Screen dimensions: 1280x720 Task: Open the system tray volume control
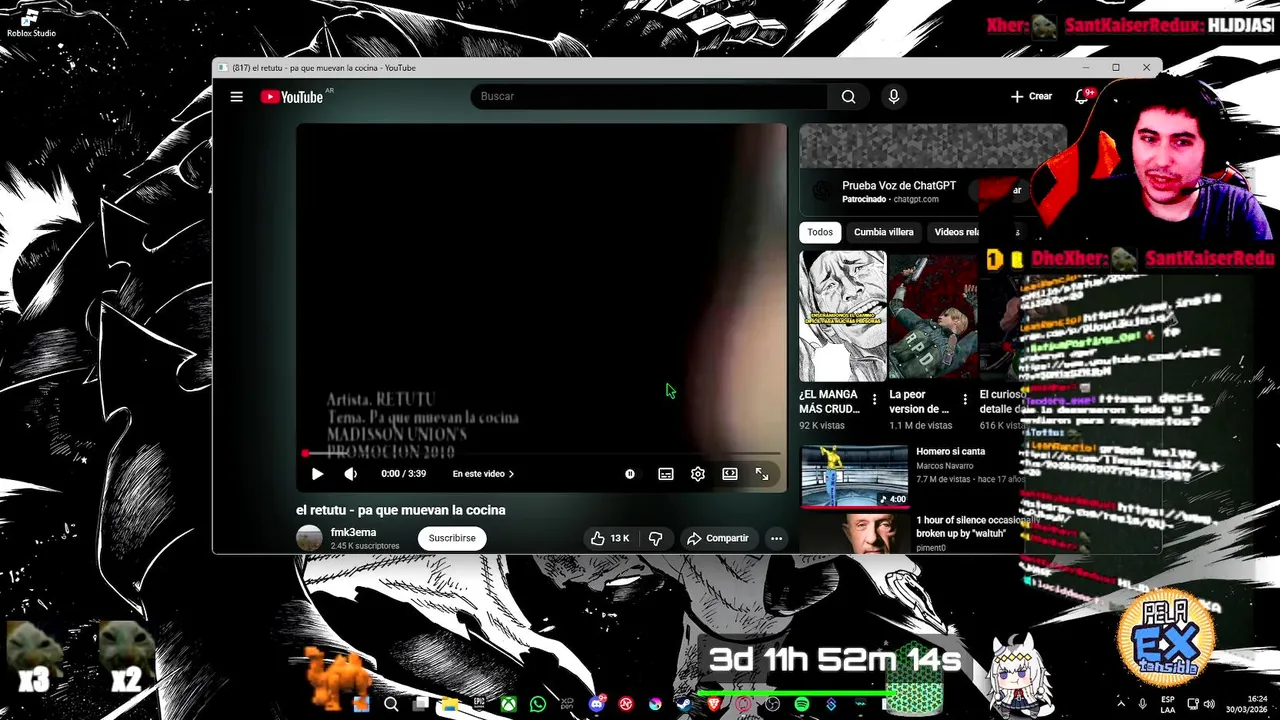pos(1210,704)
